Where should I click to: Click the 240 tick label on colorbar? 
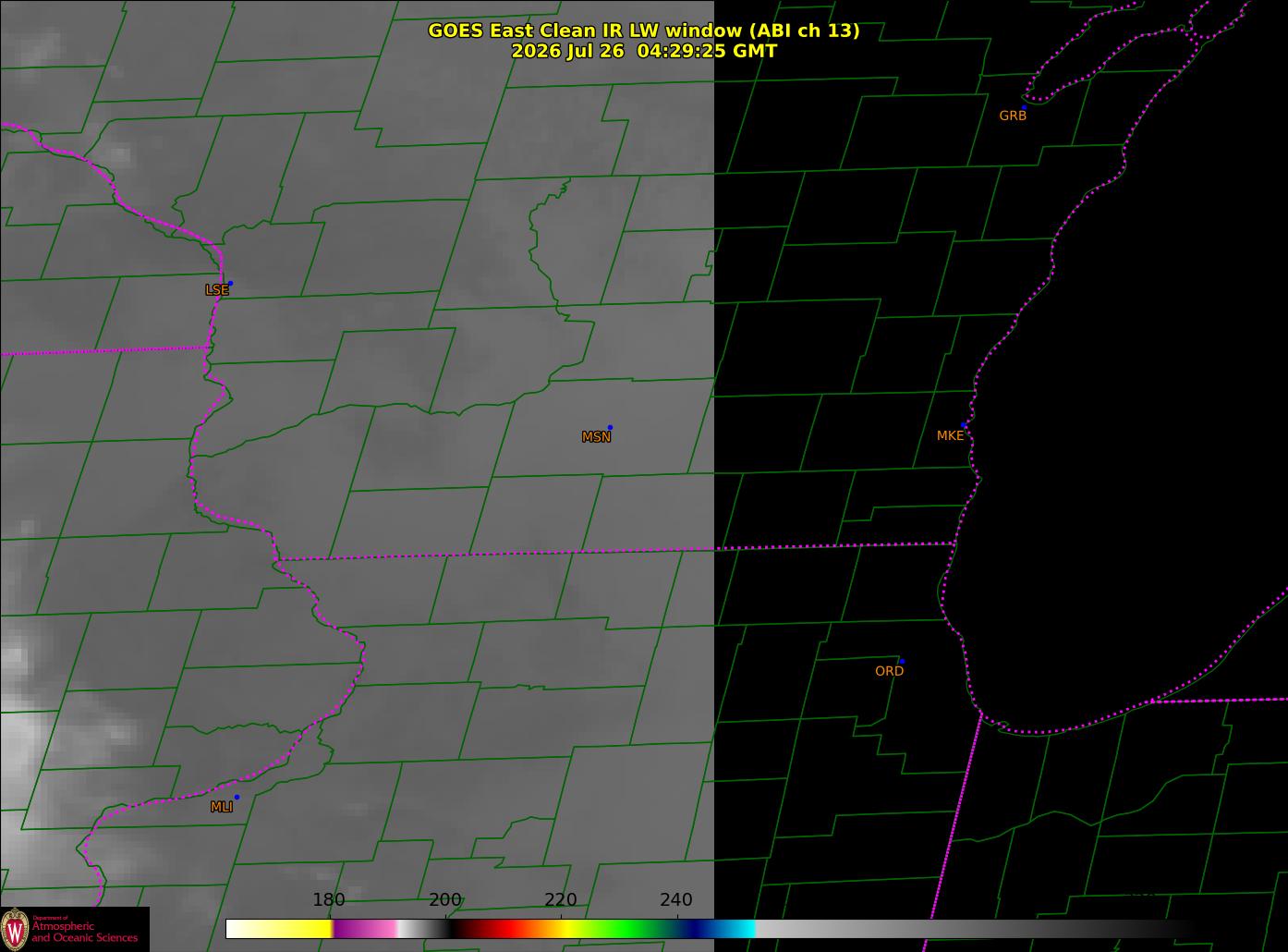pyautogui.click(x=676, y=900)
